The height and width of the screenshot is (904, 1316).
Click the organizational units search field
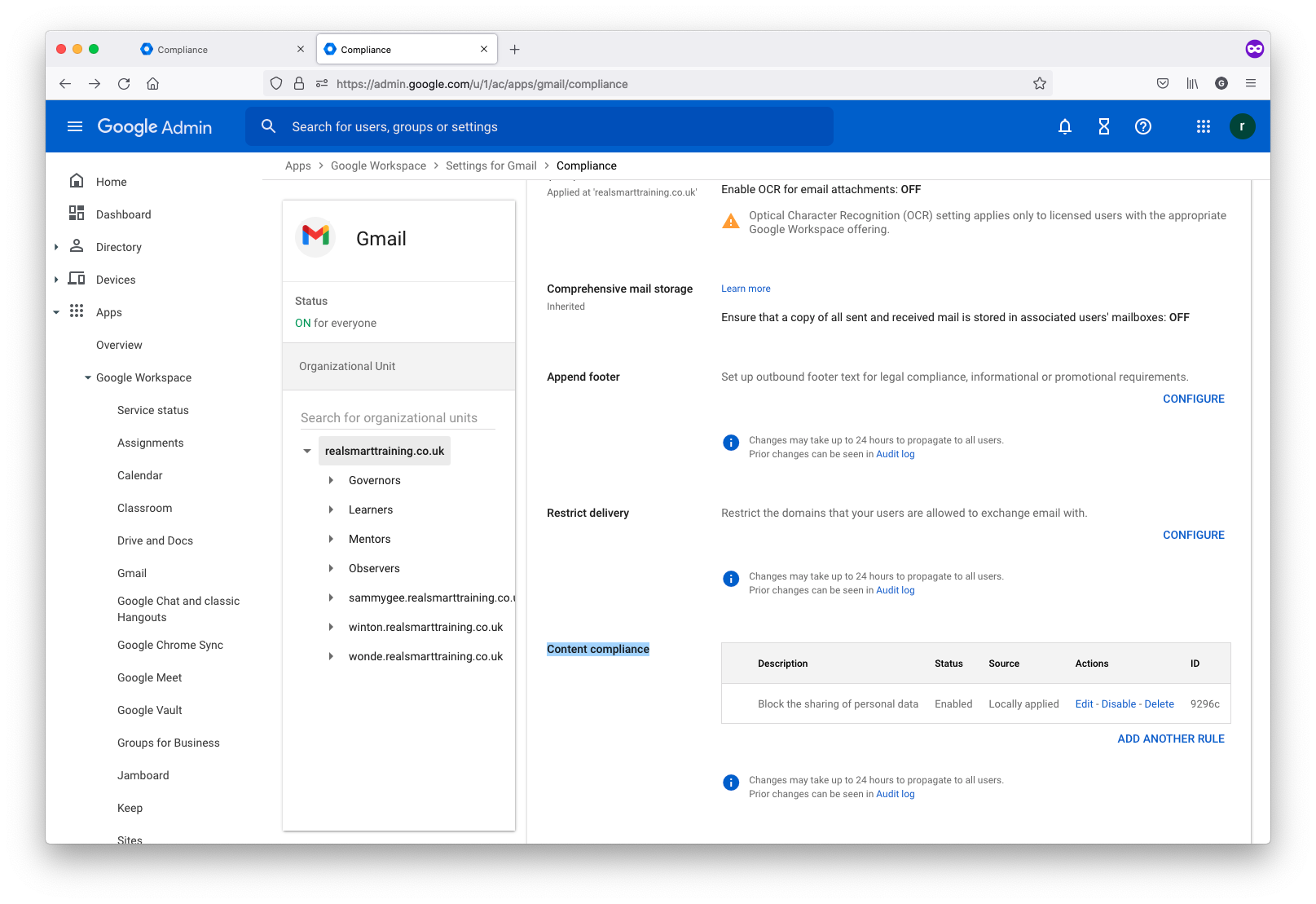pos(398,417)
